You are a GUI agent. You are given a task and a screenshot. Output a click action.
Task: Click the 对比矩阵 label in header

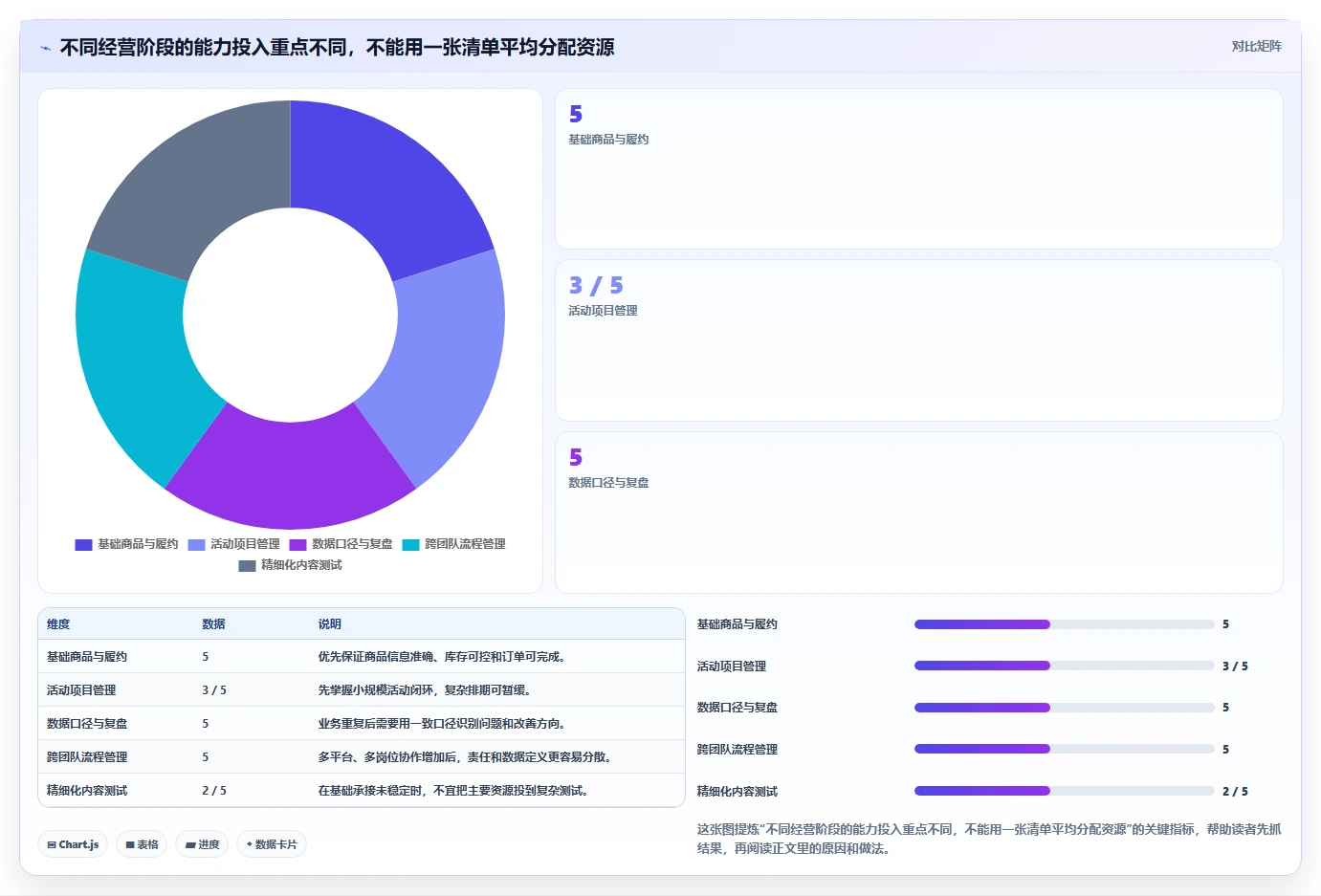1256,46
